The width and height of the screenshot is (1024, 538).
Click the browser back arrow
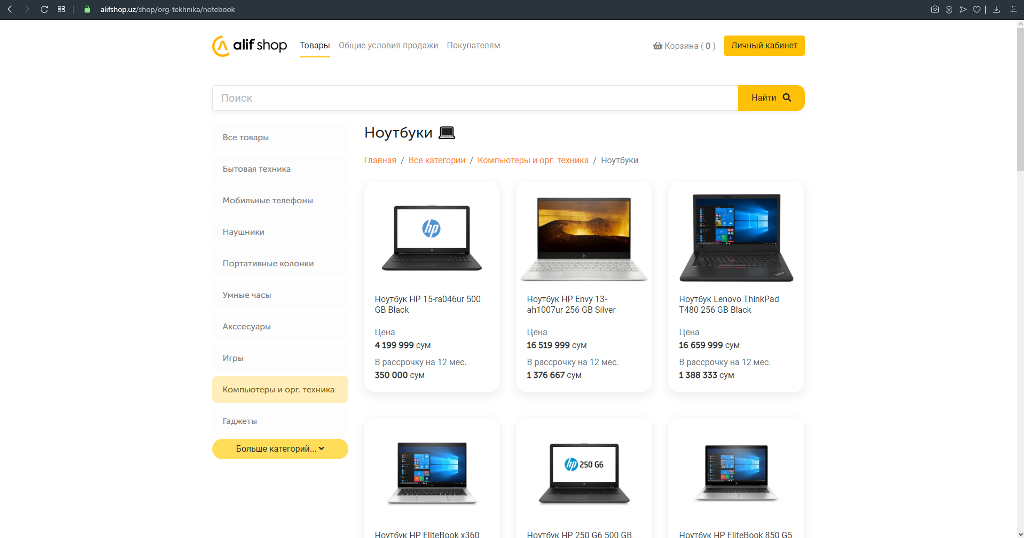[11, 9]
